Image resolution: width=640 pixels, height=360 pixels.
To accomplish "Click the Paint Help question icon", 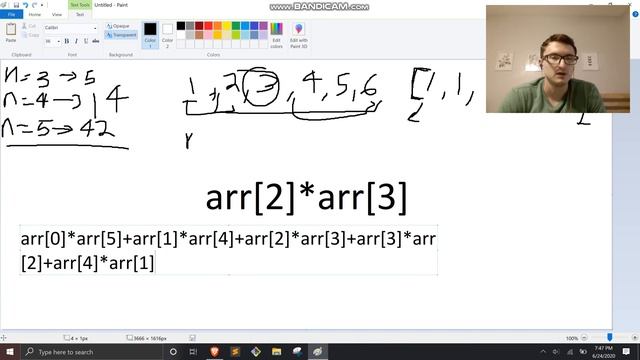I will (635, 14).
